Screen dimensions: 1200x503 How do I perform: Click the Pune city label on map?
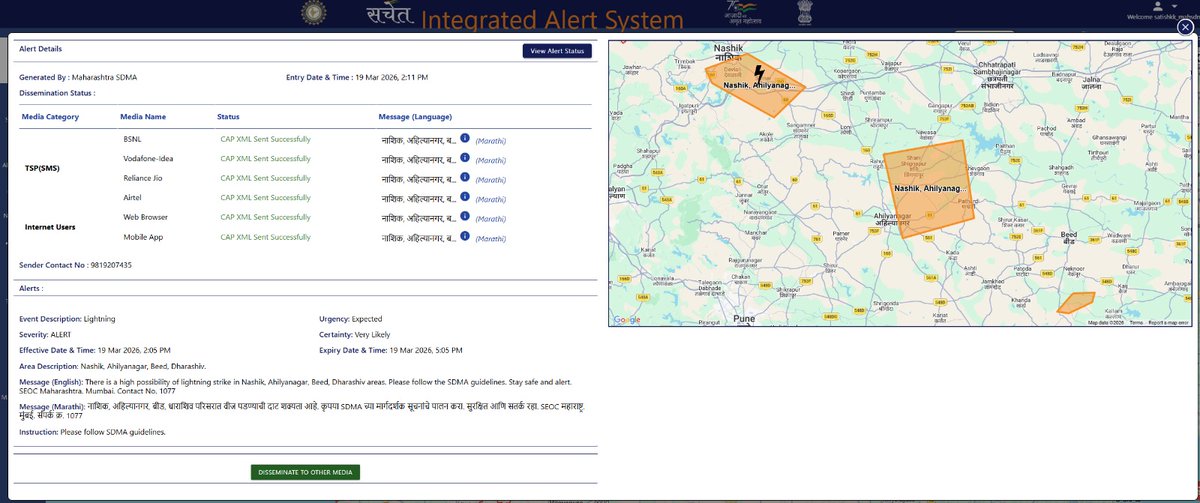(x=744, y=318)
